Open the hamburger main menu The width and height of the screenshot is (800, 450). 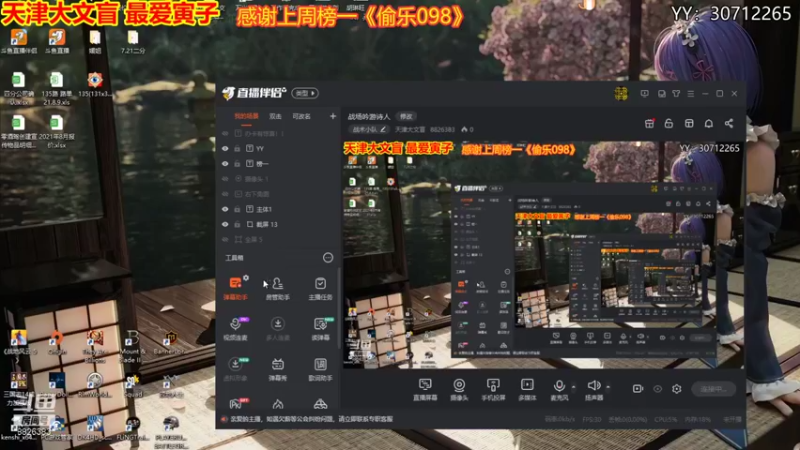(x=690, y=94)
